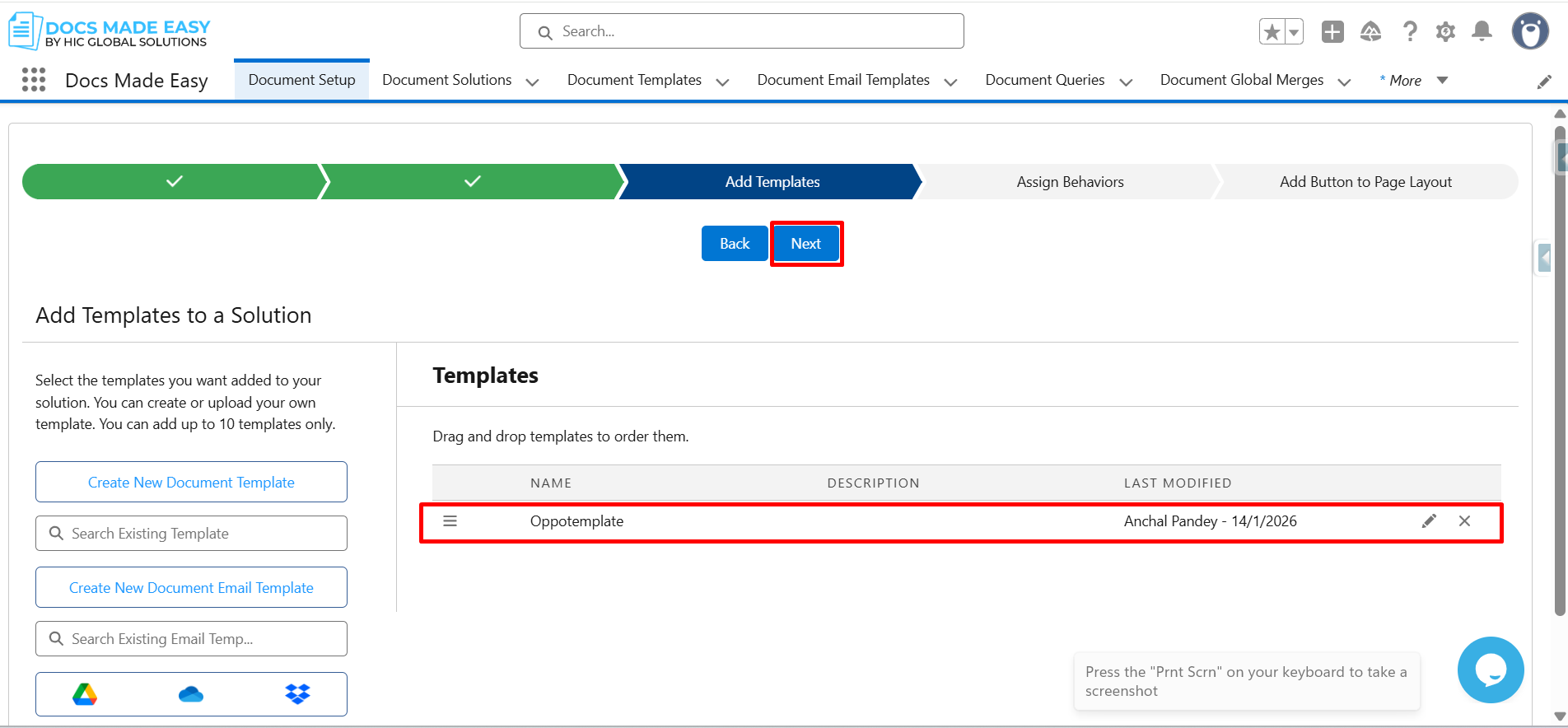Go to the Assign Behaviors step
The height and width of the screenshot is (728, 1568).
1069,182
